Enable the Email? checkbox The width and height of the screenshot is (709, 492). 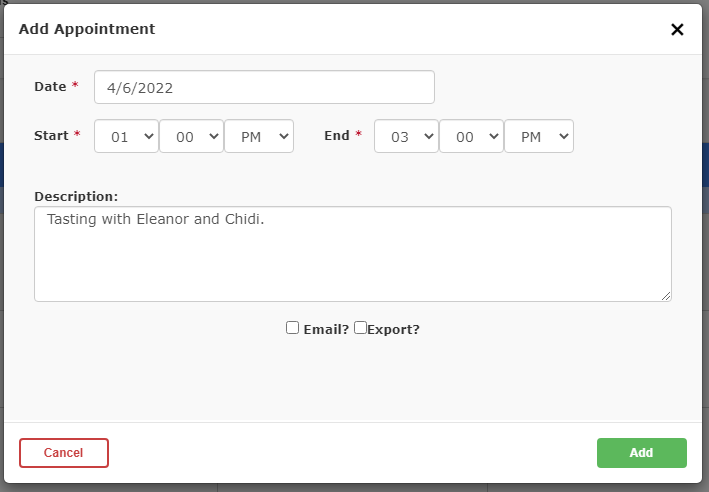tap(293, 328)
